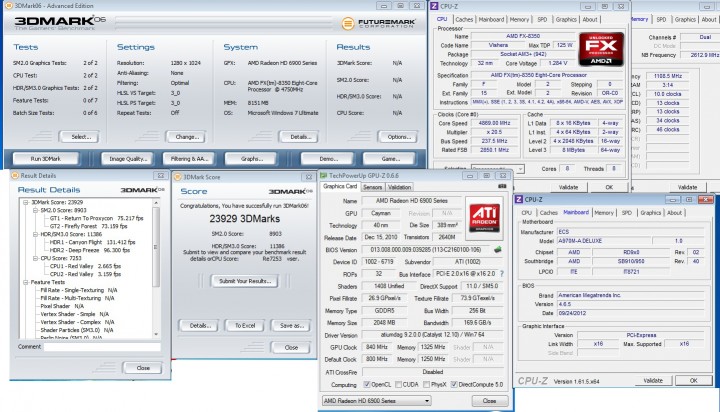Viewport: 720px width, 412px height.
Task: Click the Result Details window title icon
Action: 14,176
